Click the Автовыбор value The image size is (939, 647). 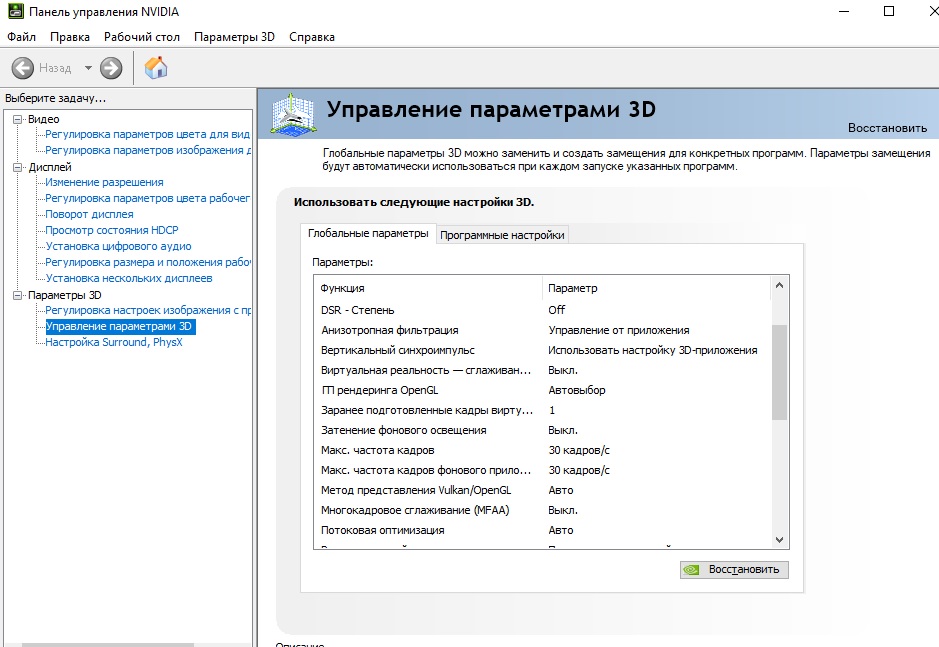pos(577,390)
